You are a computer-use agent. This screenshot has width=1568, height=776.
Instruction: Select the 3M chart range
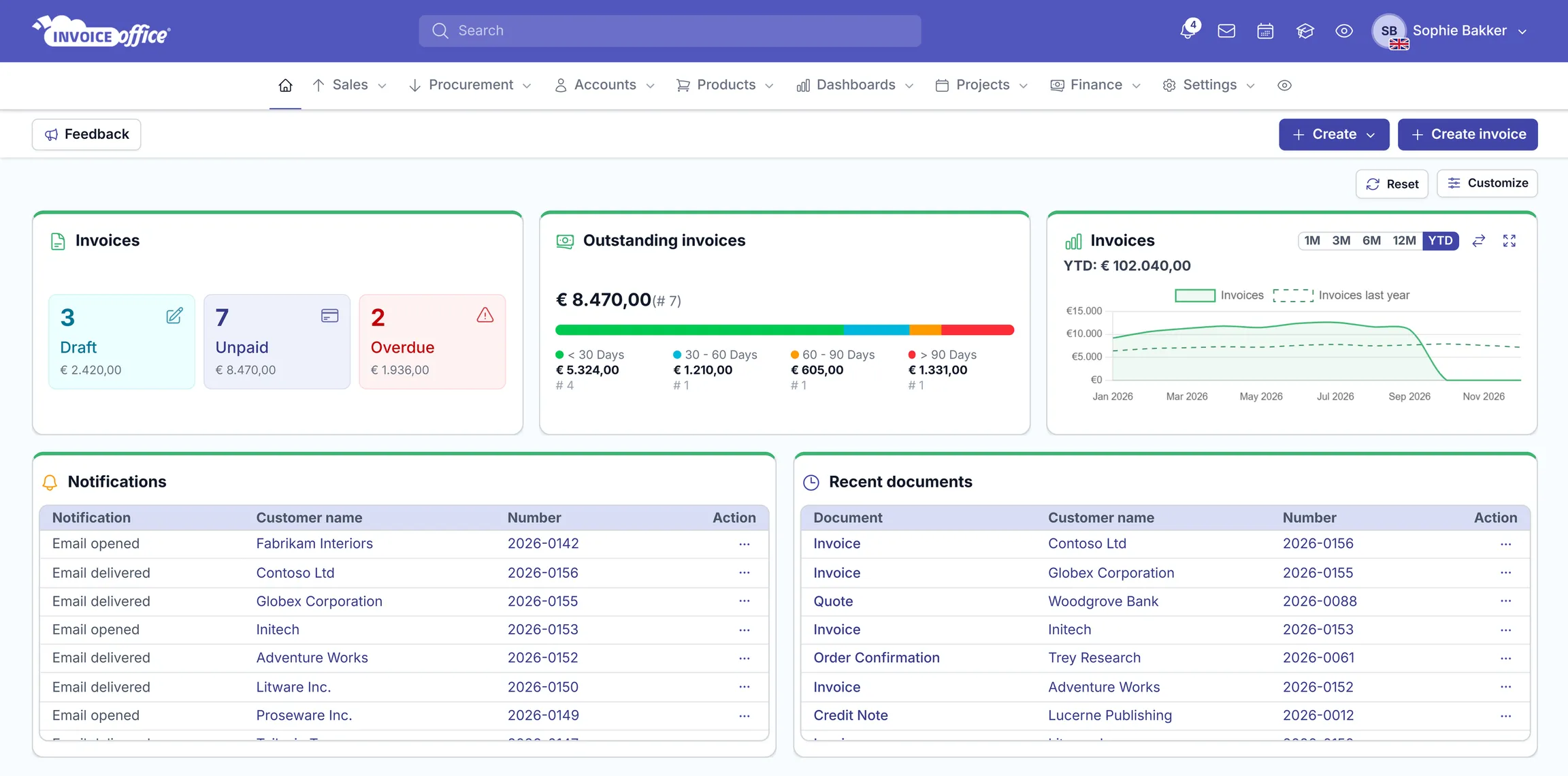point(1341,240)
